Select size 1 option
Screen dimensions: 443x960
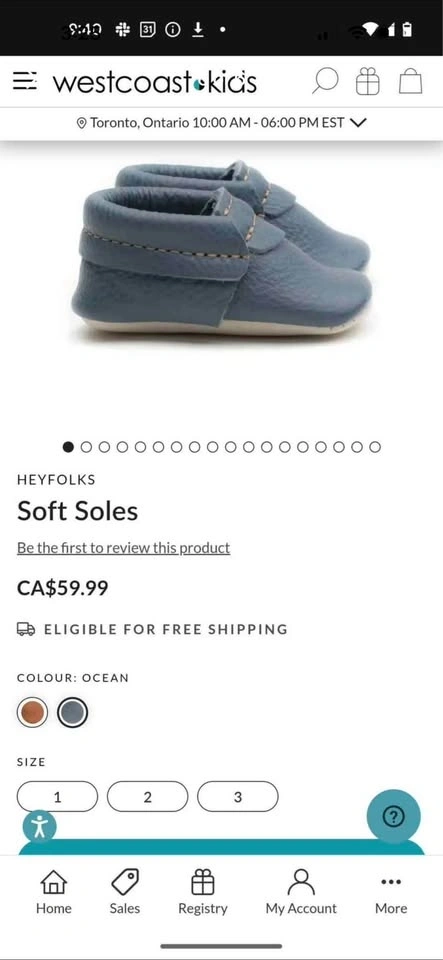click(x=58, y=797)
